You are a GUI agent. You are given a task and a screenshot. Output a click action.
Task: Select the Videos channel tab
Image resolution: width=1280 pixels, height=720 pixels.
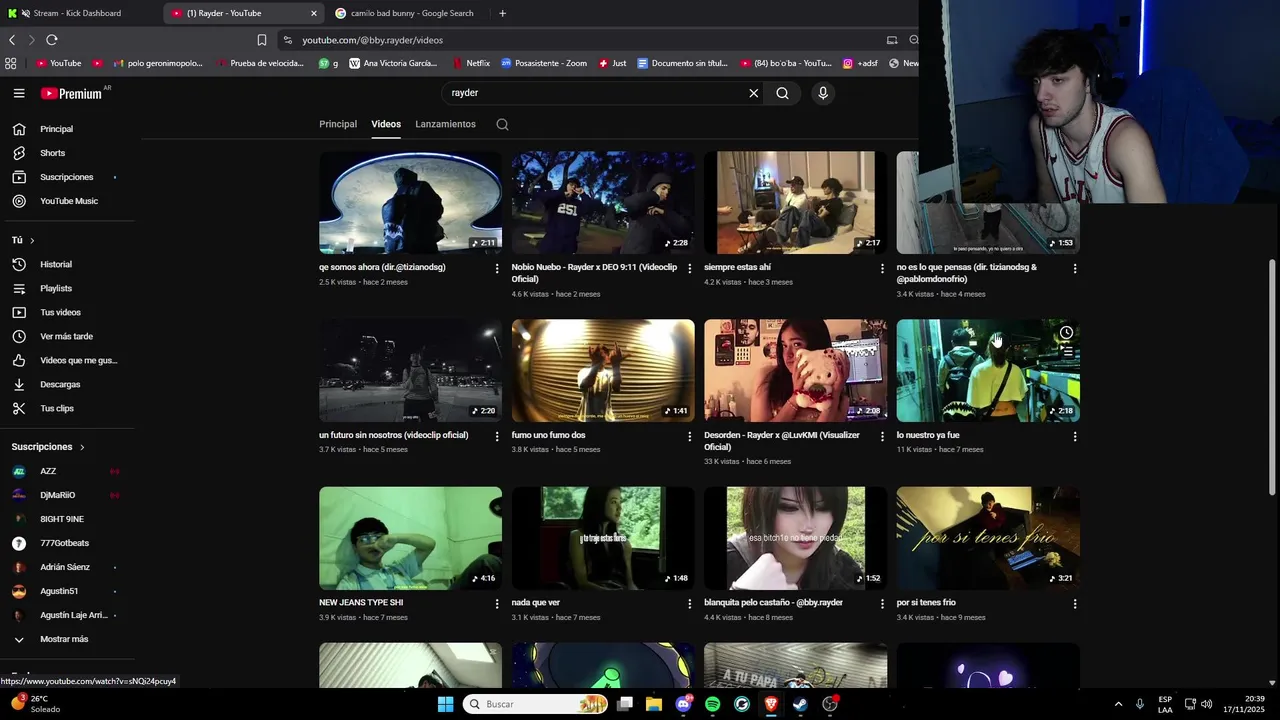(386, 124)
